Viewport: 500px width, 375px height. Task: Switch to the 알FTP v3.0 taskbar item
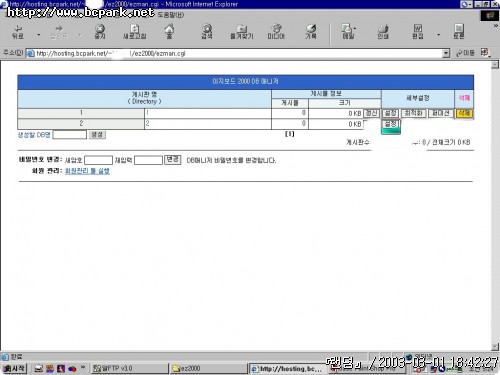130,368
